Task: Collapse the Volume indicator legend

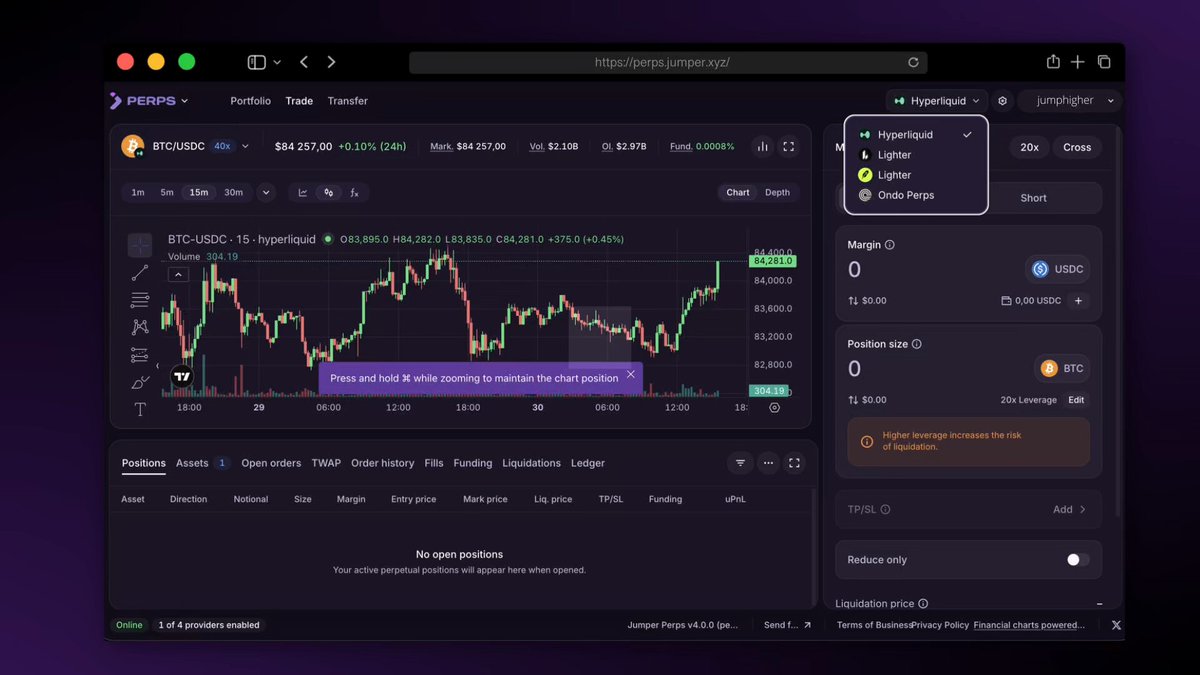Action: 178,274
